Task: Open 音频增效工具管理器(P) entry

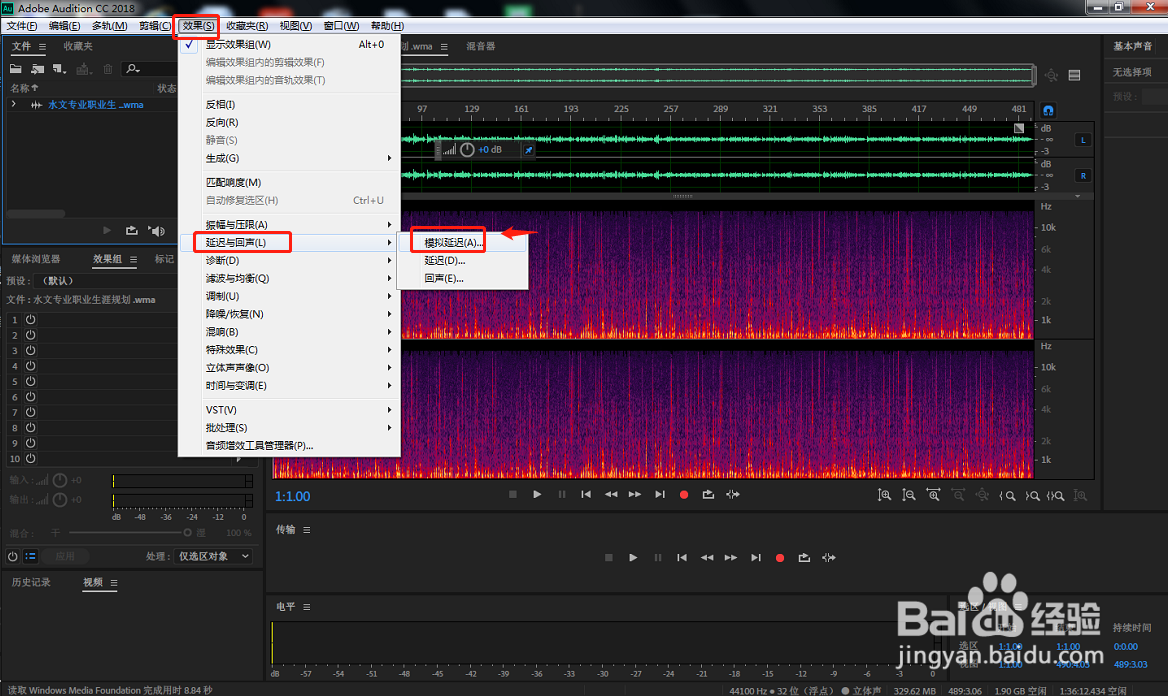Action: pyautogui.click(x=289, y=445)
